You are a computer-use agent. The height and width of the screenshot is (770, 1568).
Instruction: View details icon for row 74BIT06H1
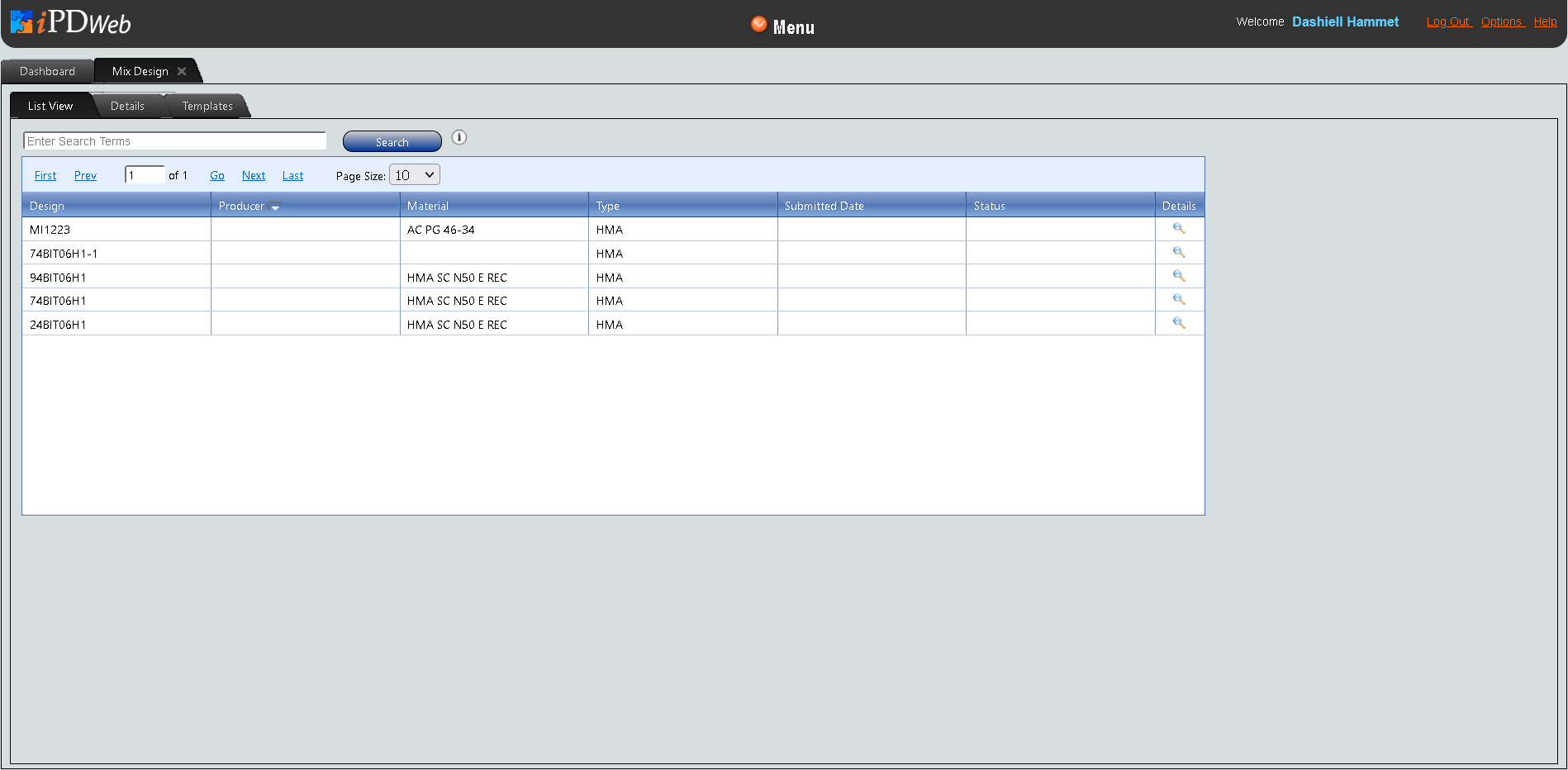[1179, 300]
